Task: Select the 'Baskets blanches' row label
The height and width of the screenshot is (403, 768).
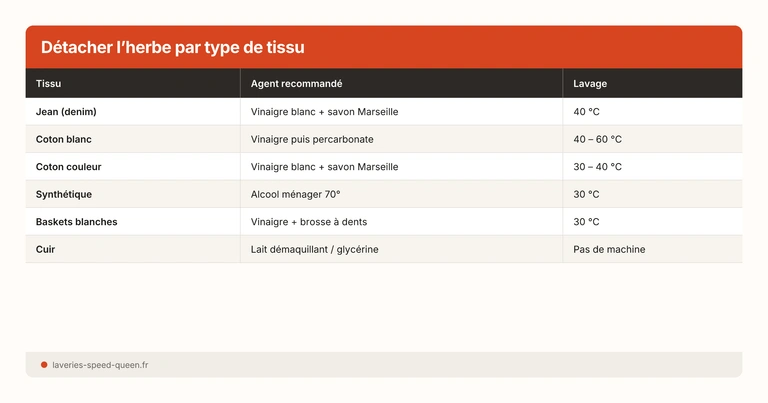Action: click(76, 222)
